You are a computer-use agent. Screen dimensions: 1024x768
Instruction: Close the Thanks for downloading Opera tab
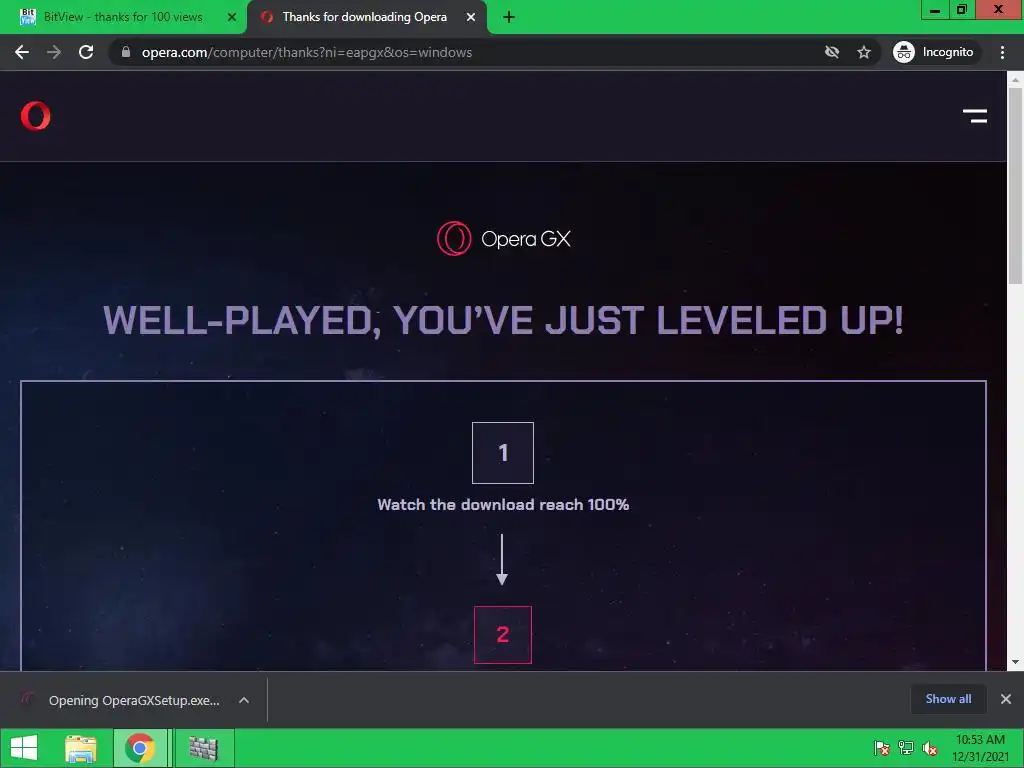(x=471, y=17)
